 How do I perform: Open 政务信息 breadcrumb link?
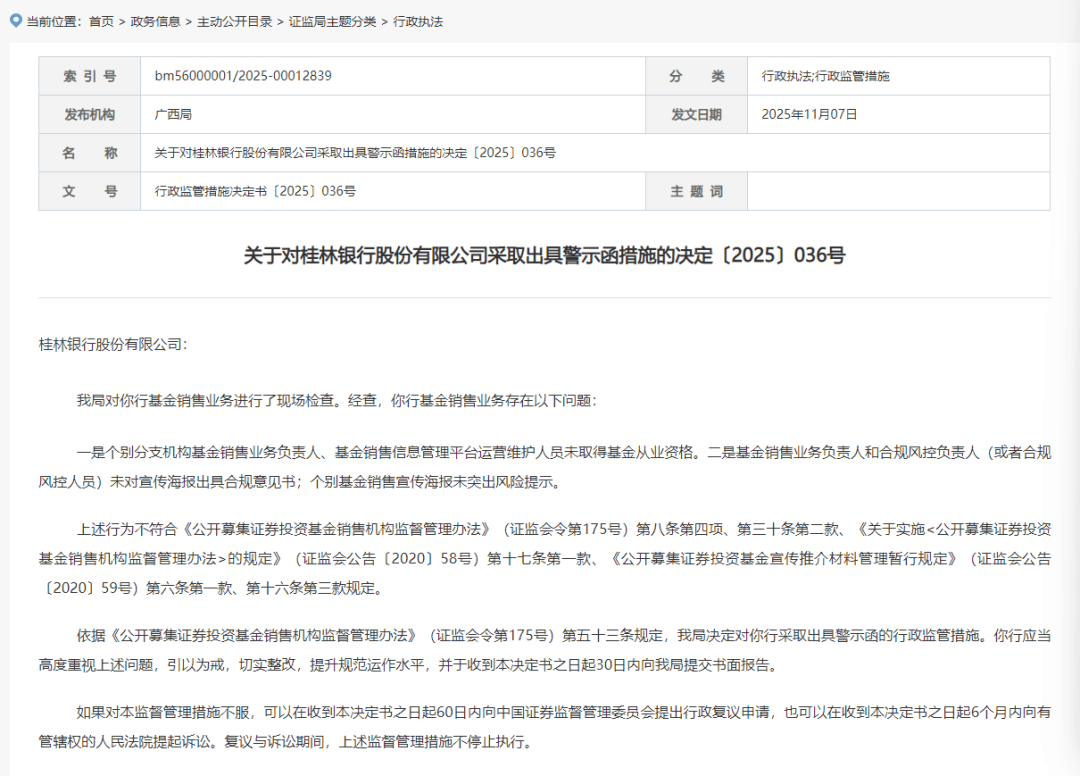pyautogui.click(x=155, y=21)
